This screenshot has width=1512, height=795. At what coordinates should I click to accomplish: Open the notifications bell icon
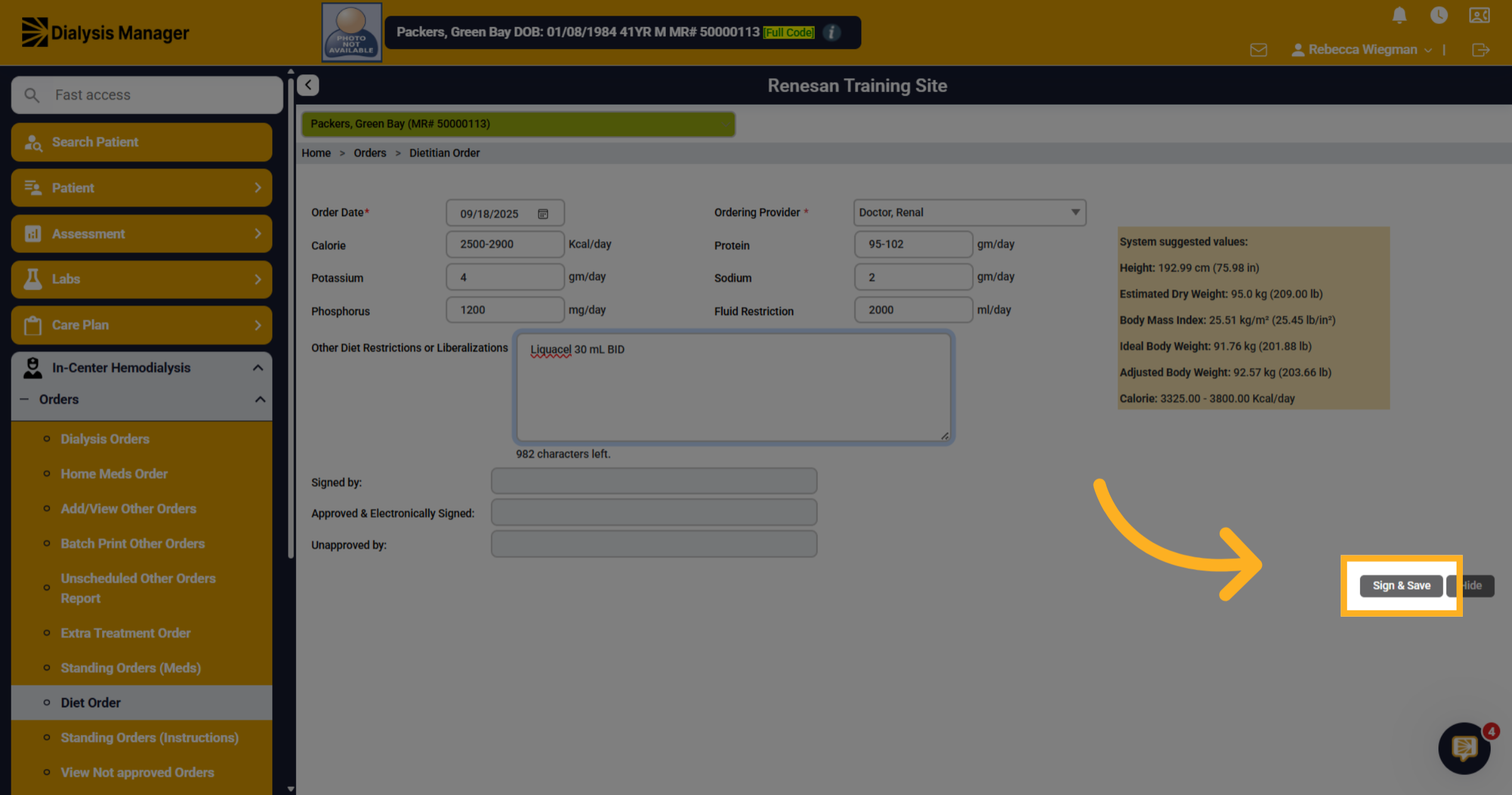pyautogui.click(x=1399, y=15)
